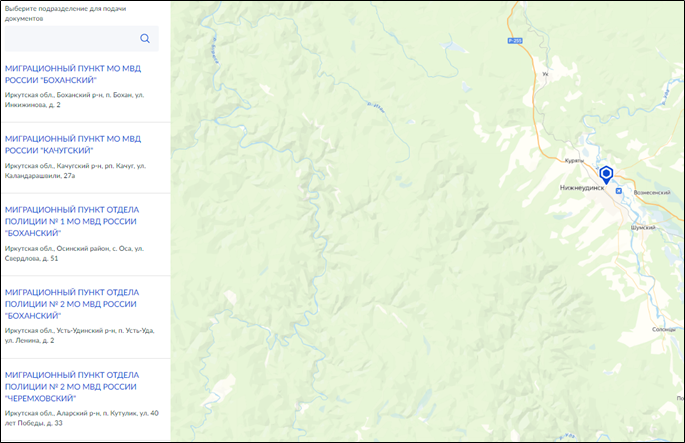Click address рп. Качуг, ул. Каландарашвили
Screen dimensions: 685x443
coord(75,171)
